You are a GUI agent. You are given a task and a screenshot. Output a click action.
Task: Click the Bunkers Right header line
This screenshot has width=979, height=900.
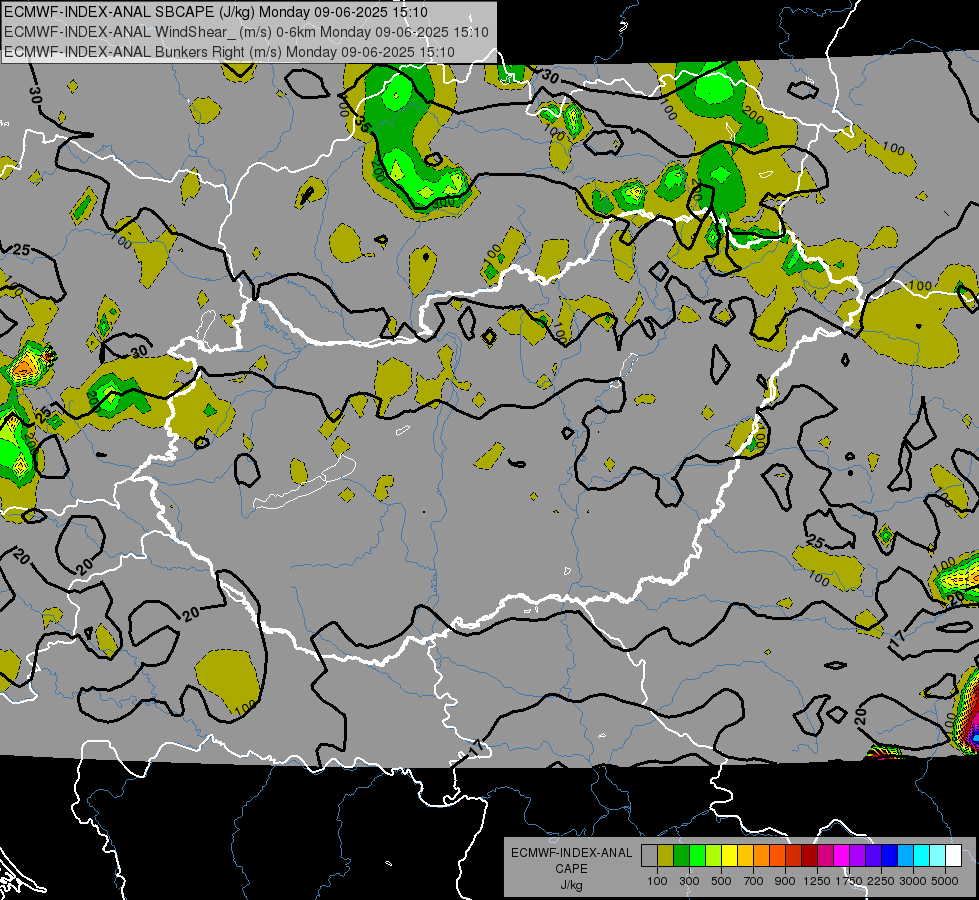[229, 52]
